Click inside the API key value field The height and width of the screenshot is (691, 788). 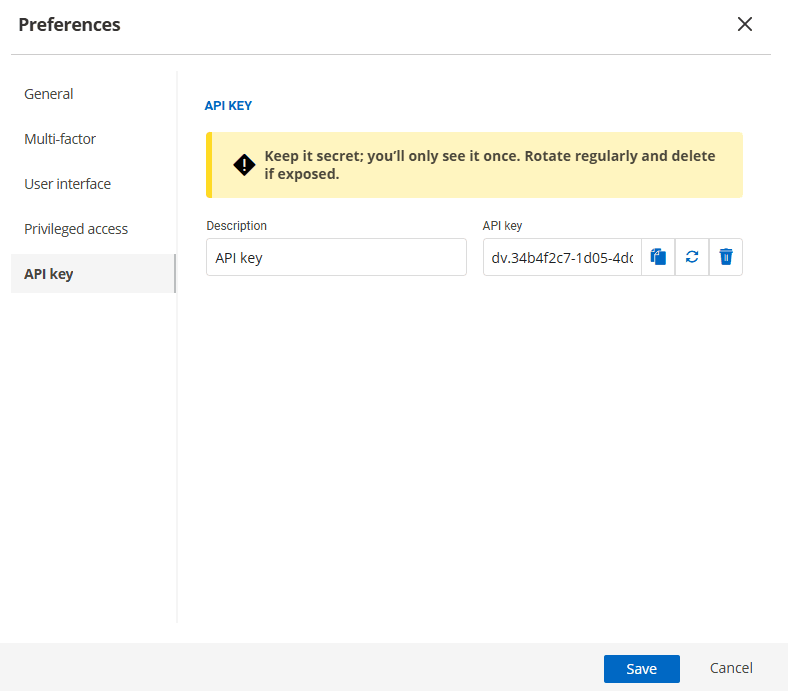pyautogui.click(x=562, y=257)
